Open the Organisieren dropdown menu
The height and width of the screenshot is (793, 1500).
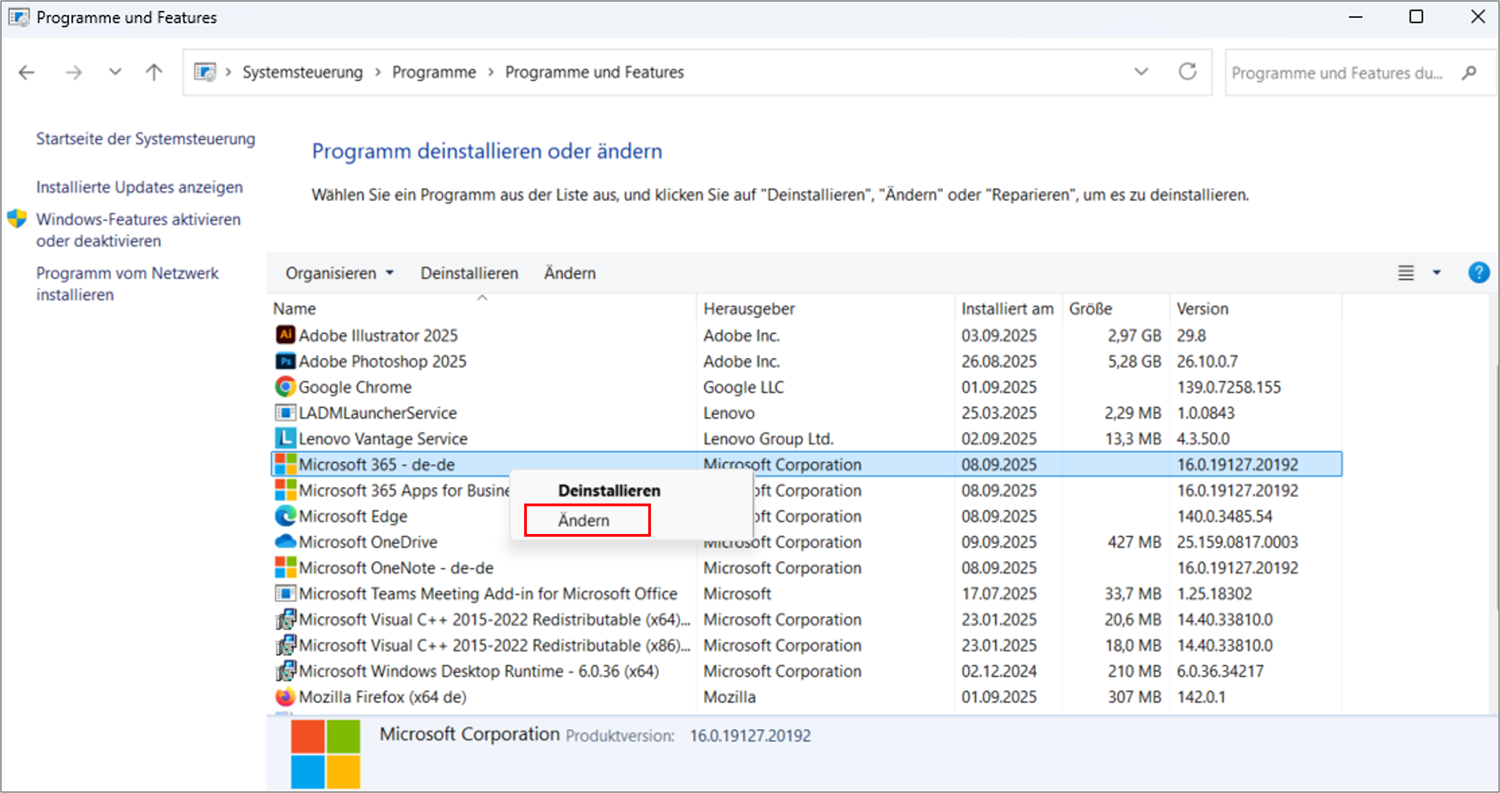340,273
